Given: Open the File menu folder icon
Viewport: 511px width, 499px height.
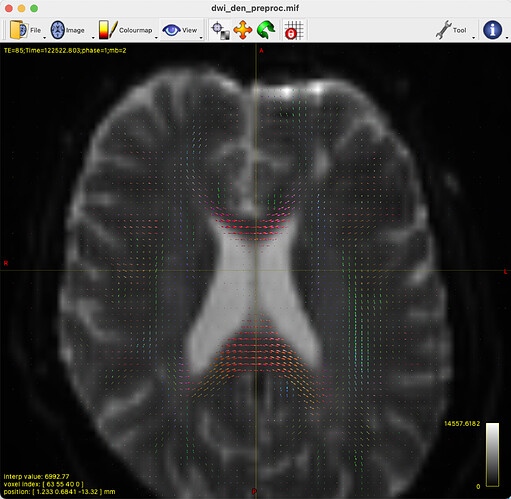Looking at the screenshot, I should pyautogui.click(x=18, y=30).
